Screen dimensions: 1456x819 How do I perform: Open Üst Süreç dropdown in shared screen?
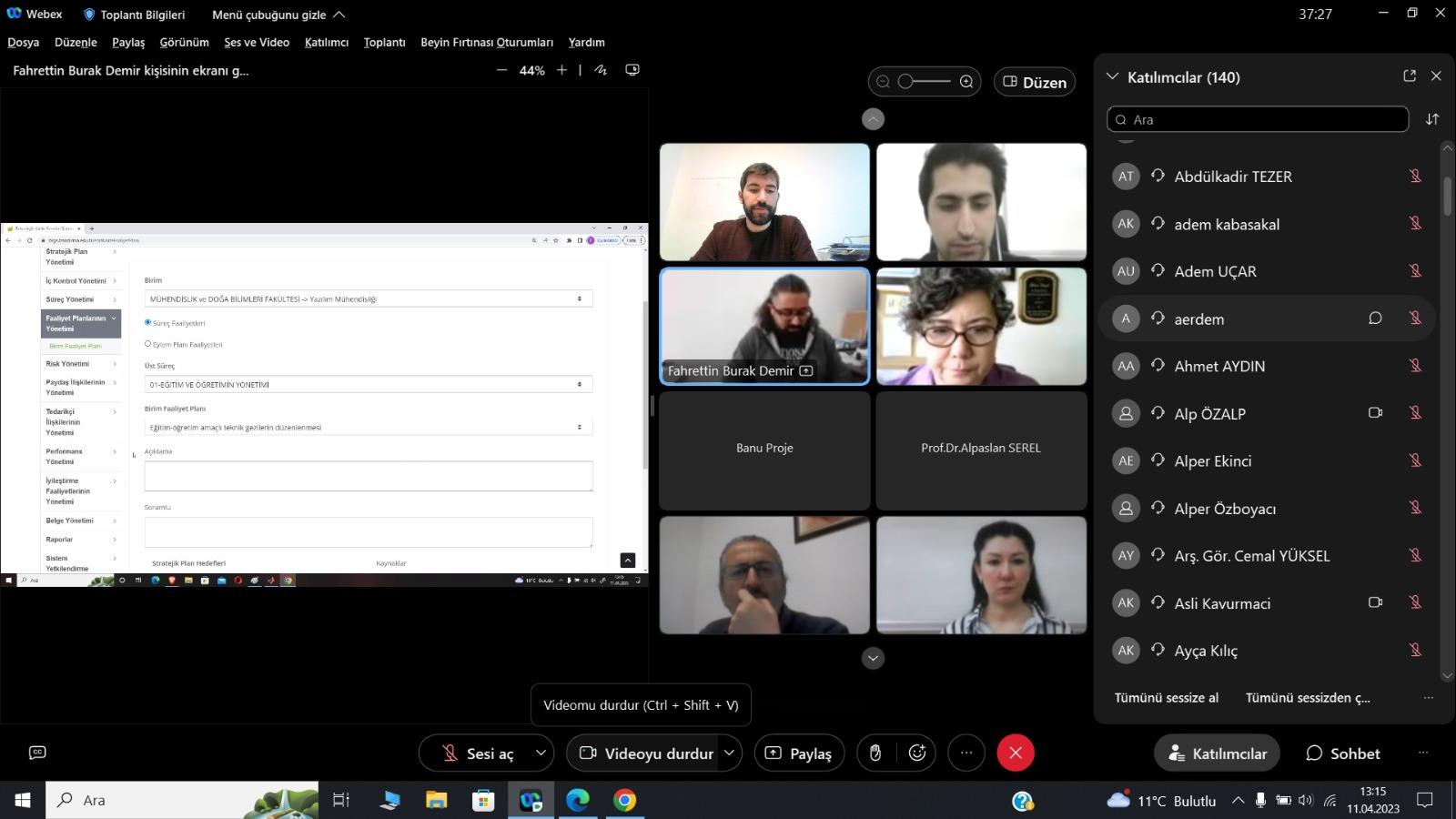pos(369,384)
